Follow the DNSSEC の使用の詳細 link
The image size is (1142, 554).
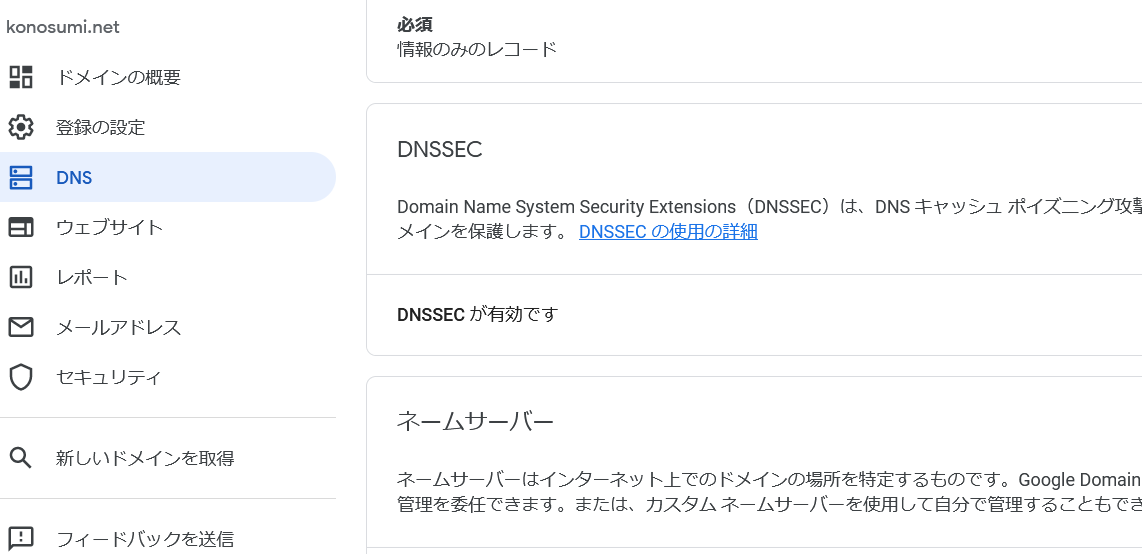click(668, 232)
